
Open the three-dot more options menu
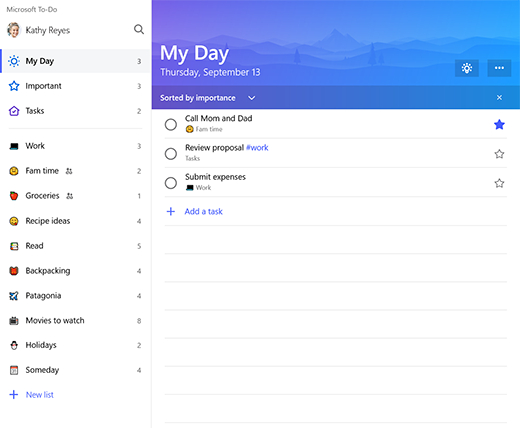point(499,68)
